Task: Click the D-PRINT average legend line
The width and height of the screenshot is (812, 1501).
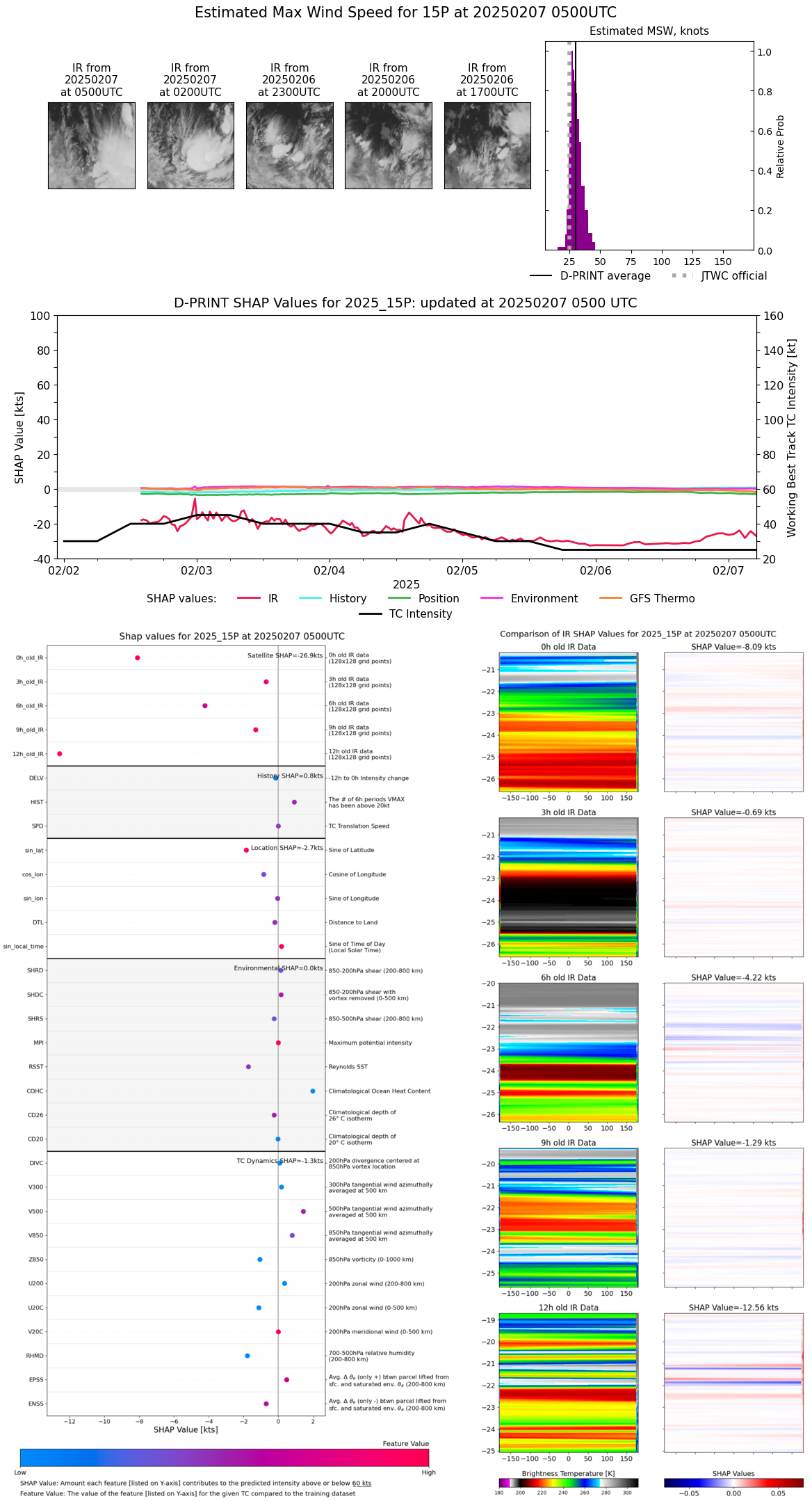Action: point(541,276)
